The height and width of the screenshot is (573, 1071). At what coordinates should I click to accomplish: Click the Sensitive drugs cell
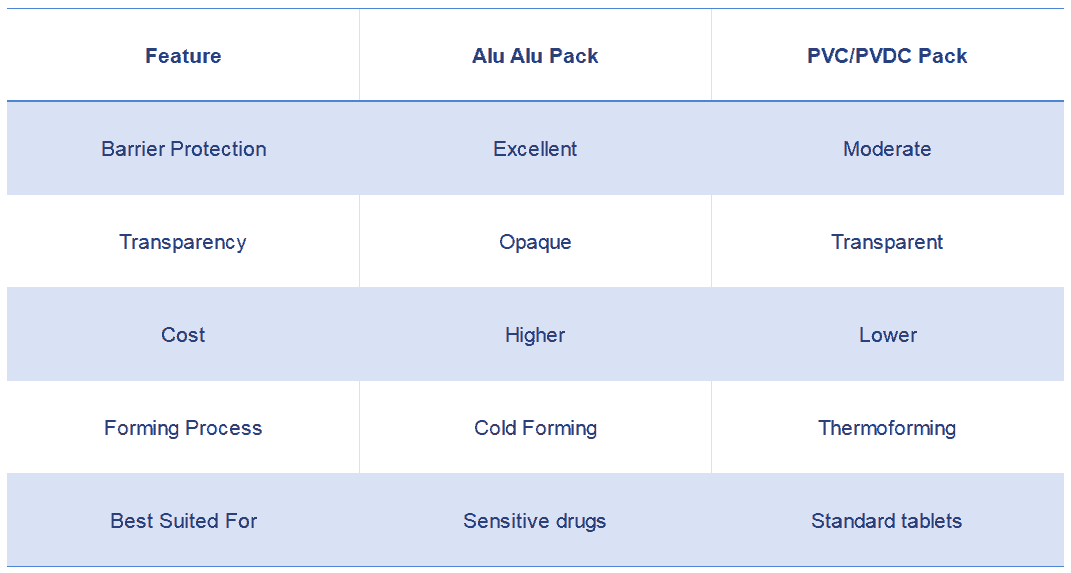(535, 521)
